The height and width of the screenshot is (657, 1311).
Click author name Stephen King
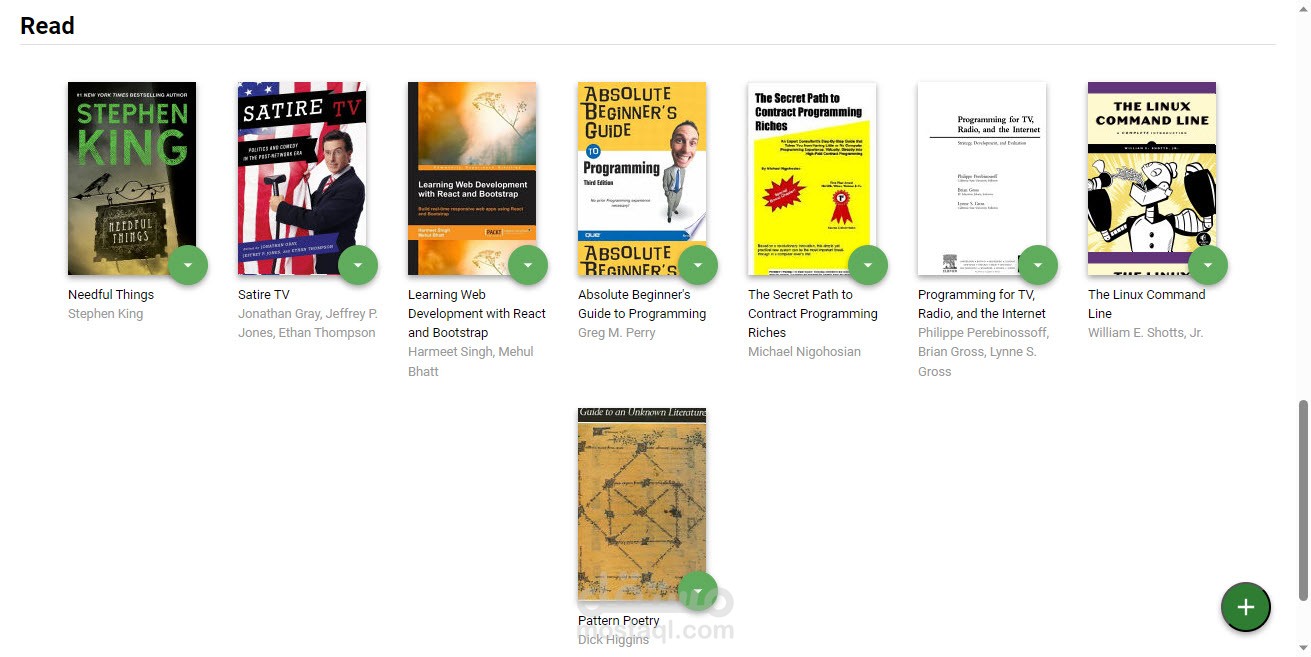pos(105,314)
